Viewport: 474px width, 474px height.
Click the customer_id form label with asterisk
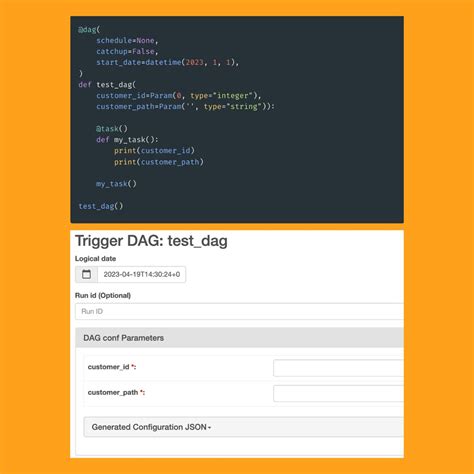(x=112, y=367)
